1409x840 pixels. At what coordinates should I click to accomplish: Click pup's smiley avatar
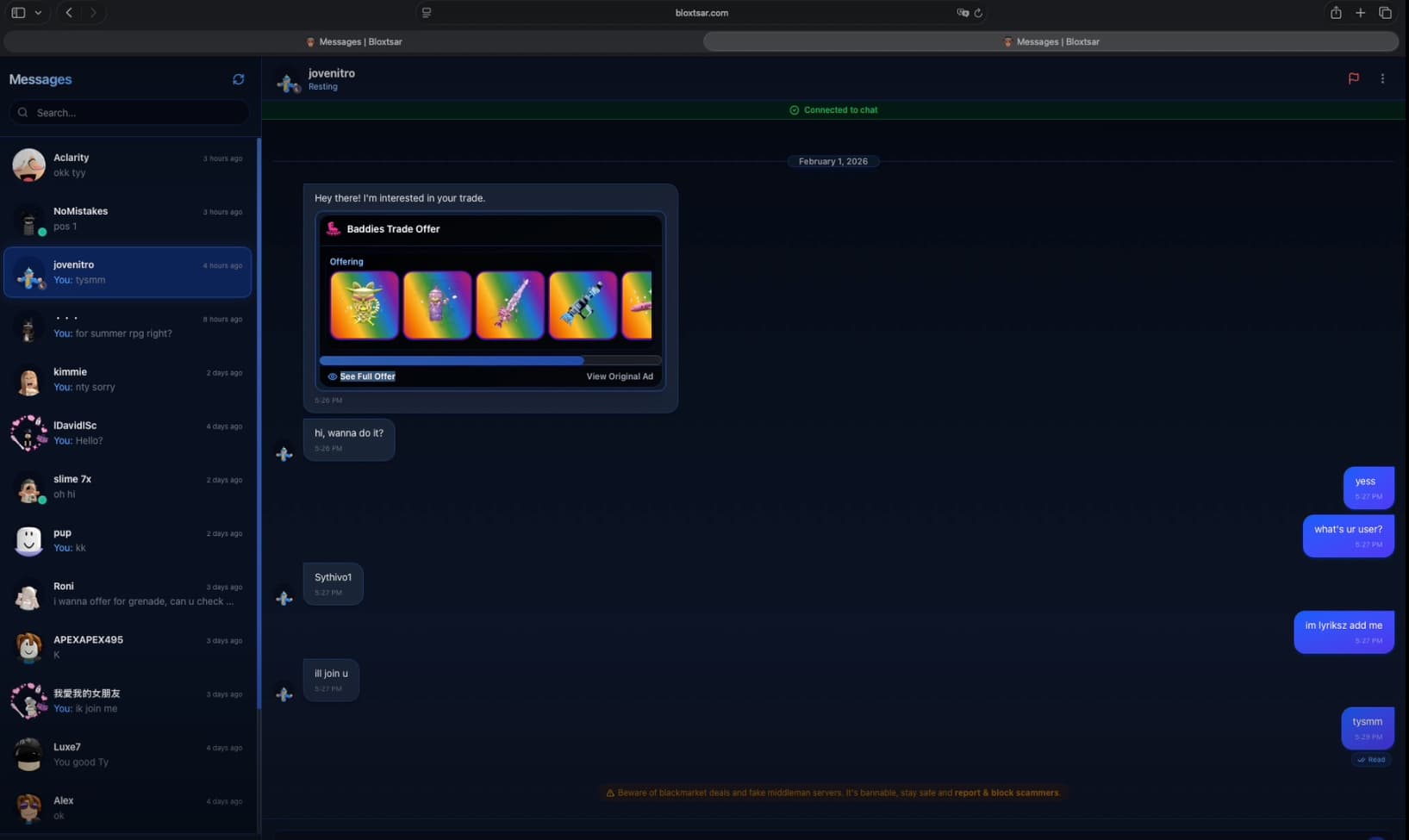pyautogui.click(x=28, y=540)
